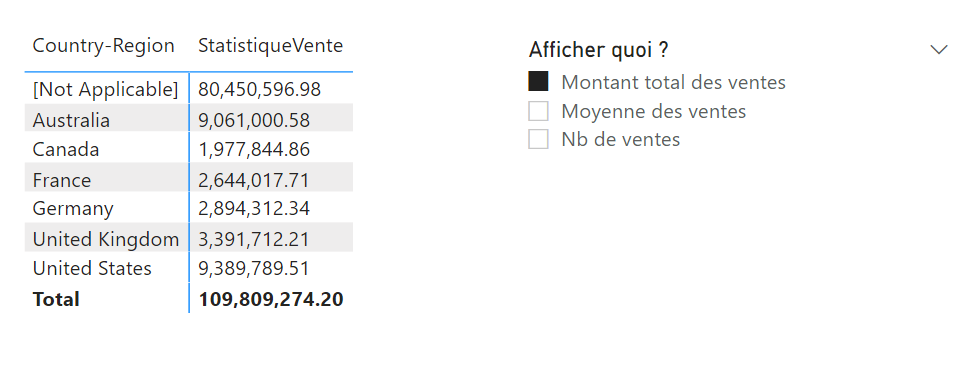Click the Total row label

(x=56, y=299)
